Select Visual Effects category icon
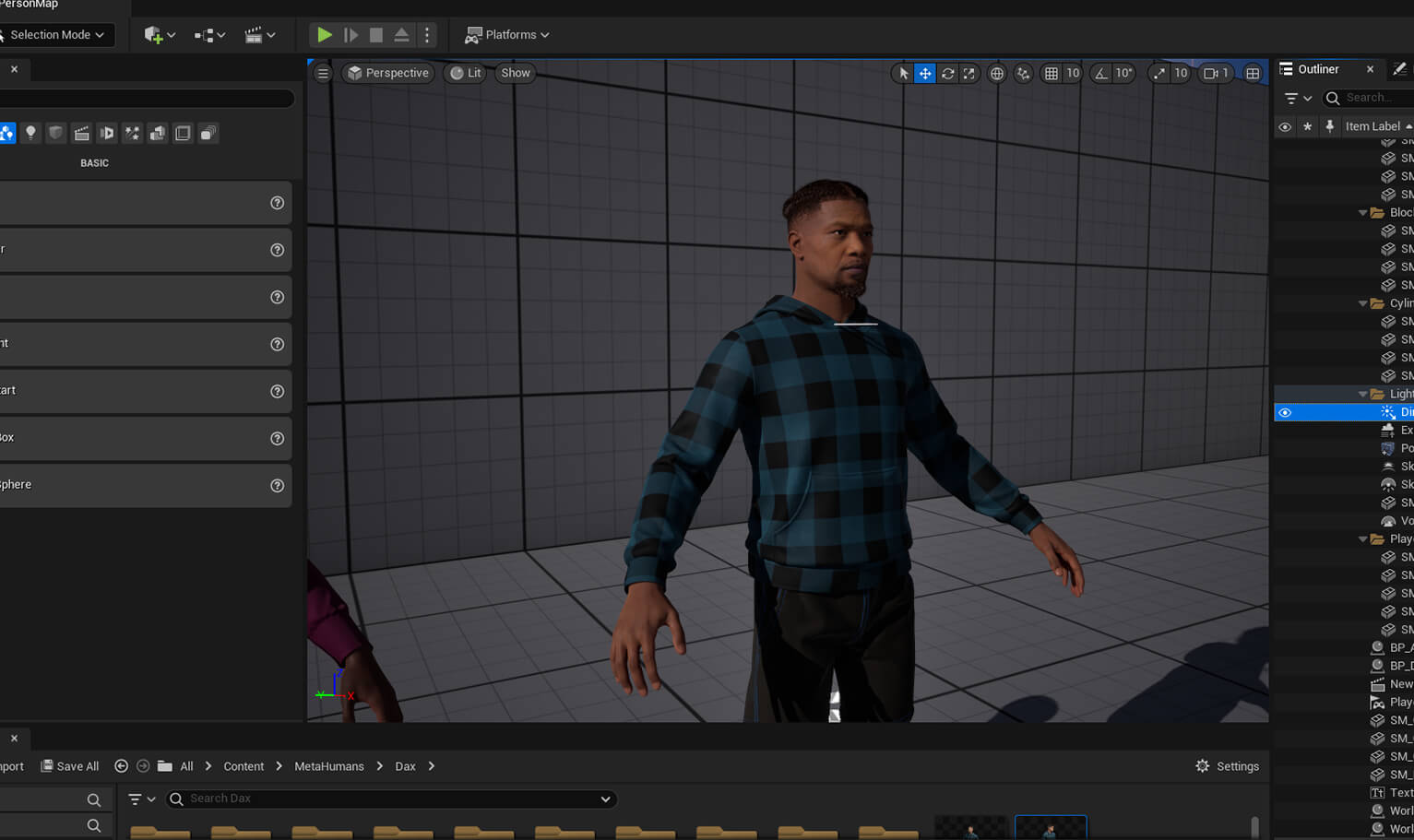 132,134
